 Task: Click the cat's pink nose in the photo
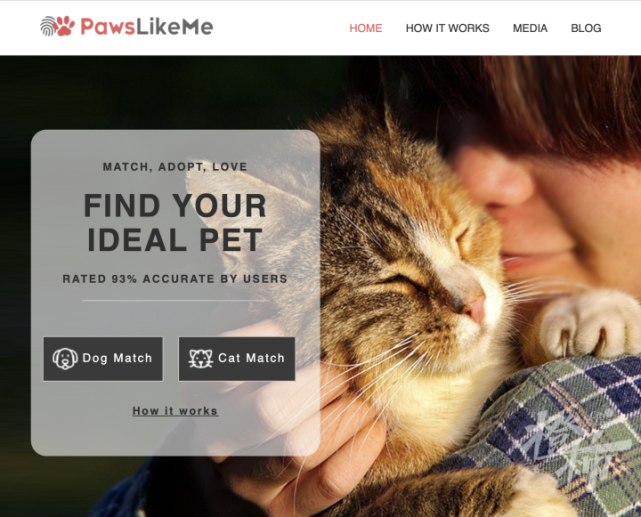[x=474, y=309]
